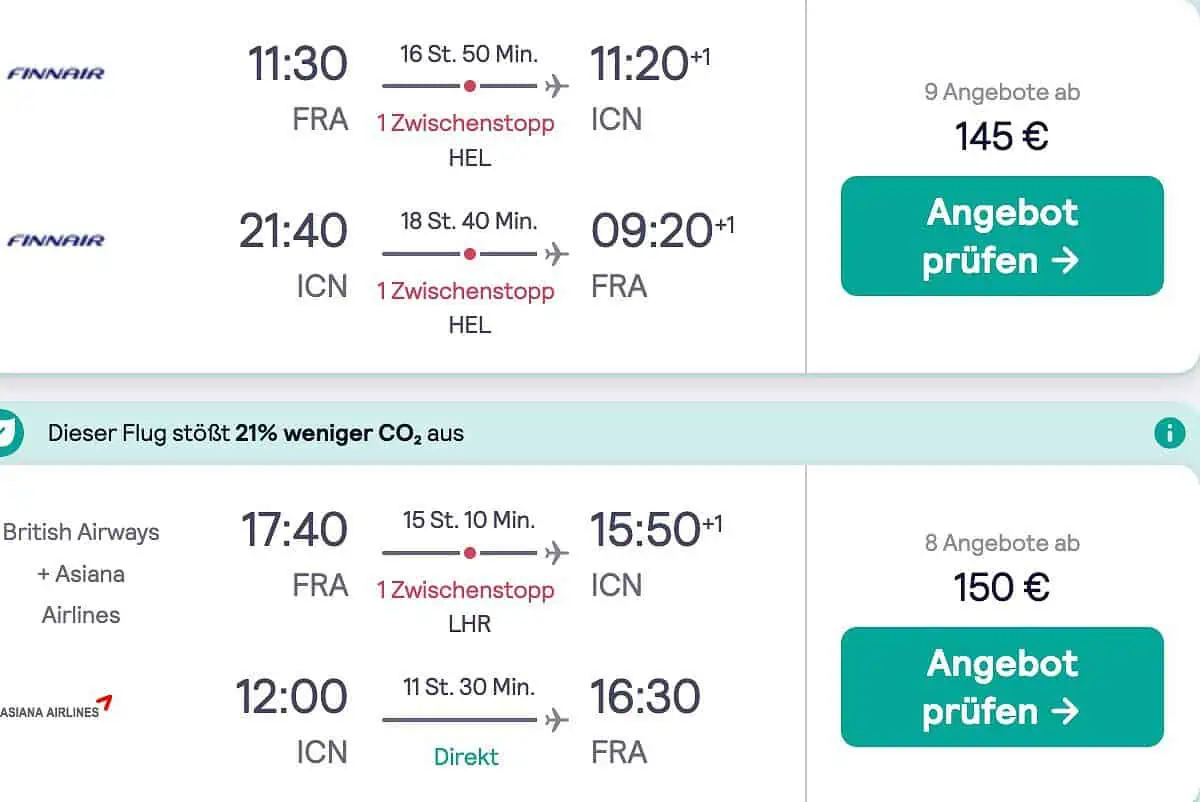This screenshot has height=802, width=1200.
Task: Select the British Airways + Asiana Airlines label
Action: tap(81, 573)
